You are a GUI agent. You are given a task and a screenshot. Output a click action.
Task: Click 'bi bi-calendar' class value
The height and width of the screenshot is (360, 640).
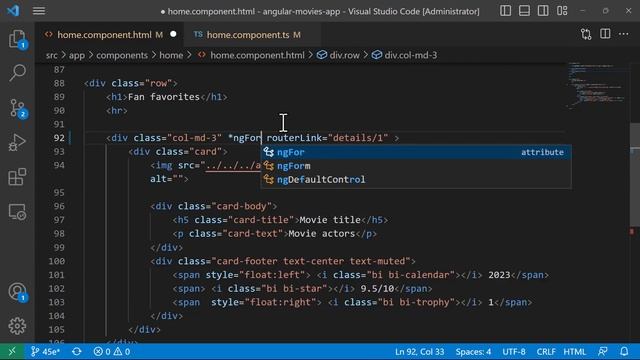411,275
